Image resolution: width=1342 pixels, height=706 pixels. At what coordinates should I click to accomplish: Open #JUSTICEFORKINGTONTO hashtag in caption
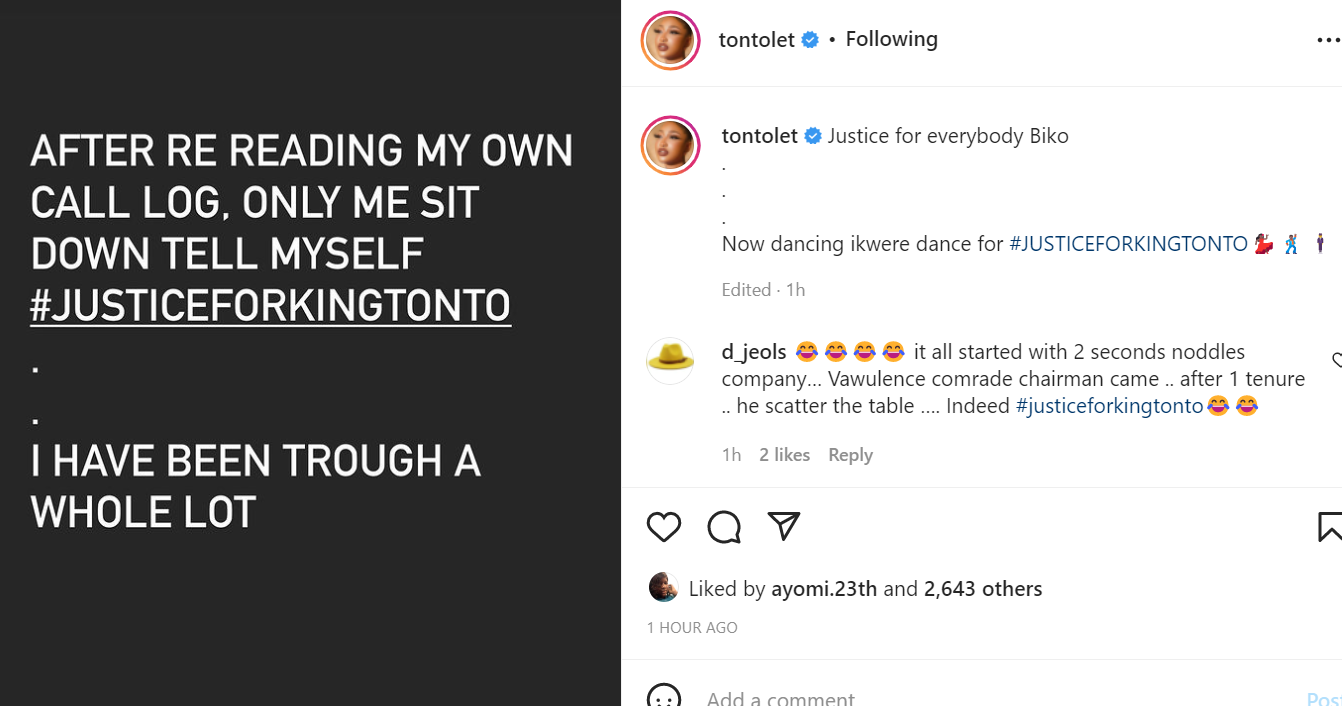[1128, 244]
